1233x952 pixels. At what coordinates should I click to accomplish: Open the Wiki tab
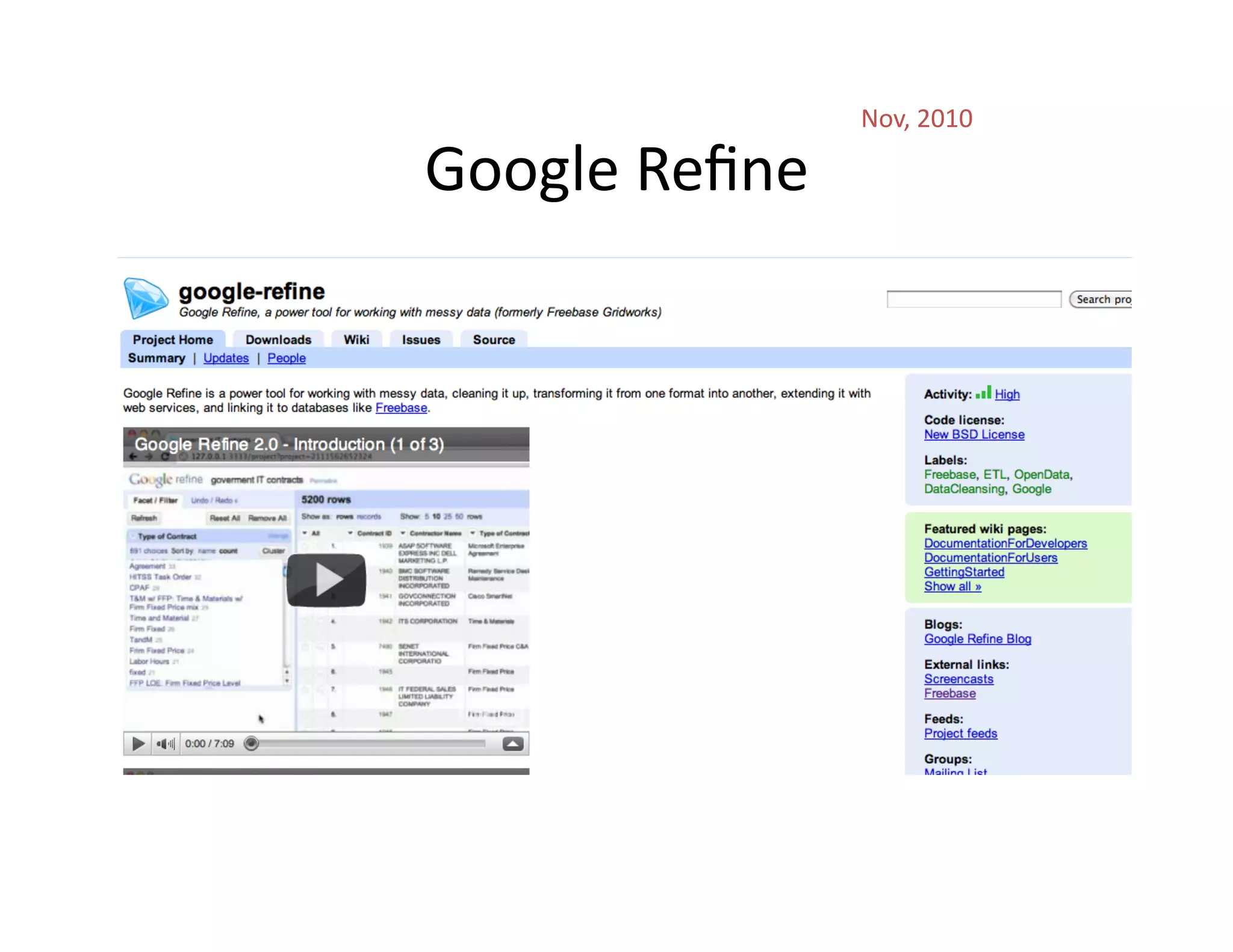click(x=356, y=339)
